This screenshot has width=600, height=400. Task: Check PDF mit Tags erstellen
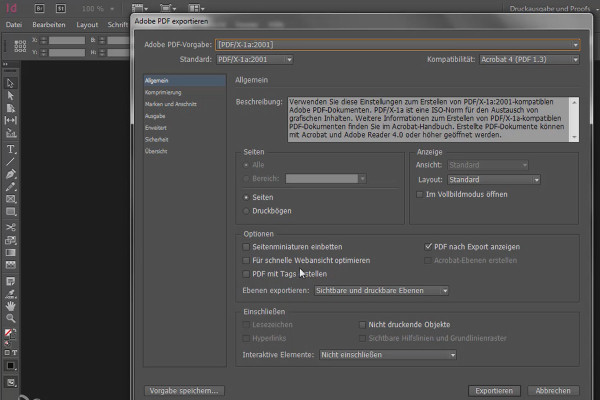(x=246, y=274)
